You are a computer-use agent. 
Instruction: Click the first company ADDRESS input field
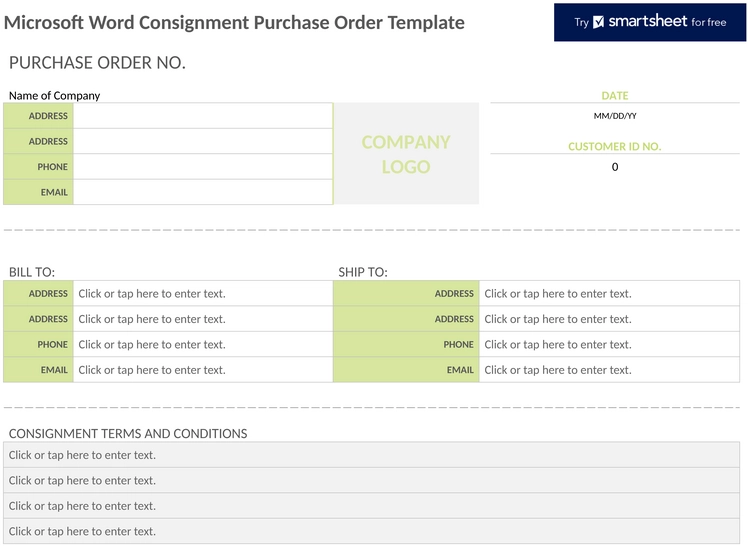tap(203, 116)
